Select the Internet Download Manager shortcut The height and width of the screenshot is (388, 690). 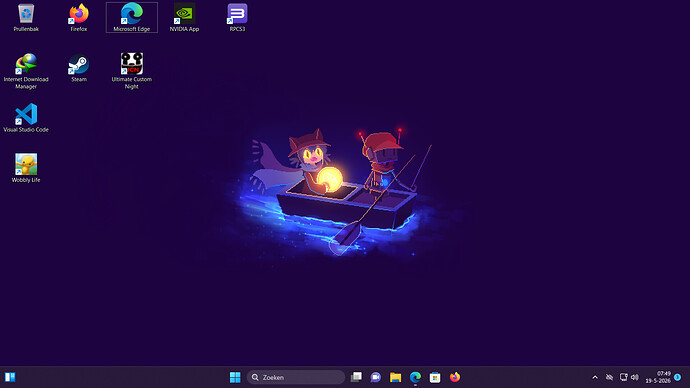pyautogui.click(x=26, y=71)
